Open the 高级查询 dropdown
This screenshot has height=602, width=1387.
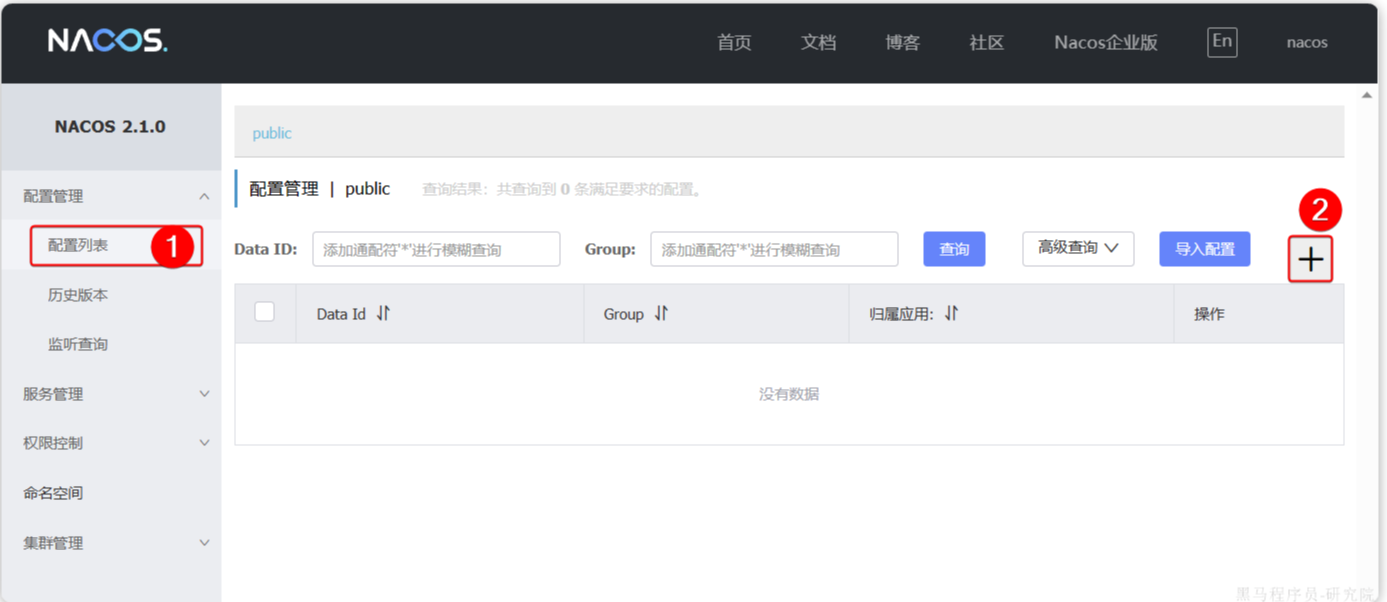(1077, 248)
